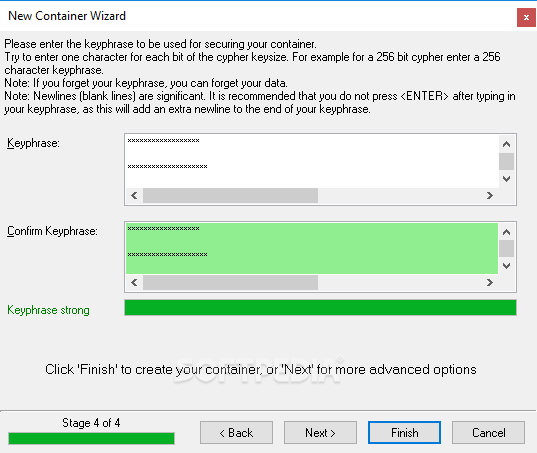Click right arrow of Confirm Keyphrase horizontal scrollbar
Viewport: 537px width, 453px height.
(490, 282)
